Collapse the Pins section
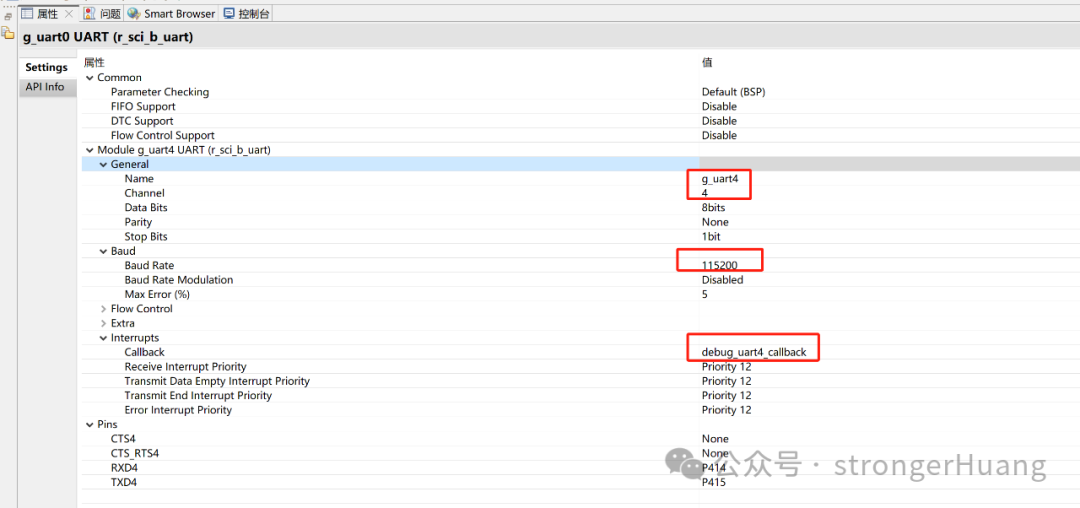The image size is (1080, 508). (x=89, y=425)
